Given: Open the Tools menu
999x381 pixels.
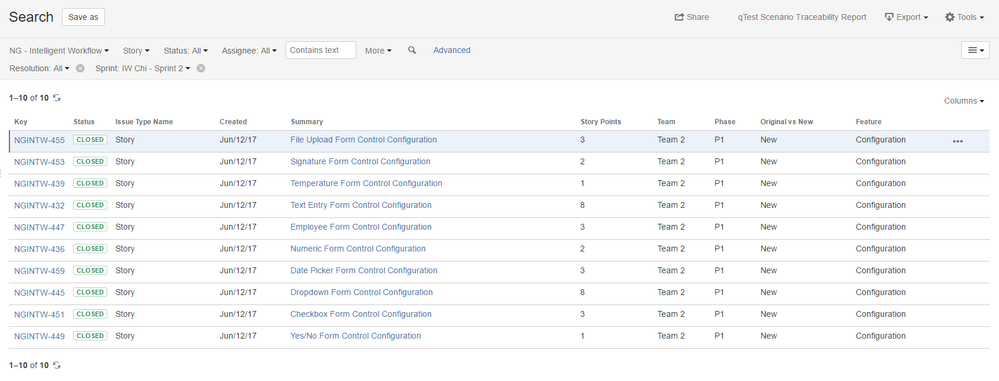Looking at the screenshot, I should click(965, 17).
